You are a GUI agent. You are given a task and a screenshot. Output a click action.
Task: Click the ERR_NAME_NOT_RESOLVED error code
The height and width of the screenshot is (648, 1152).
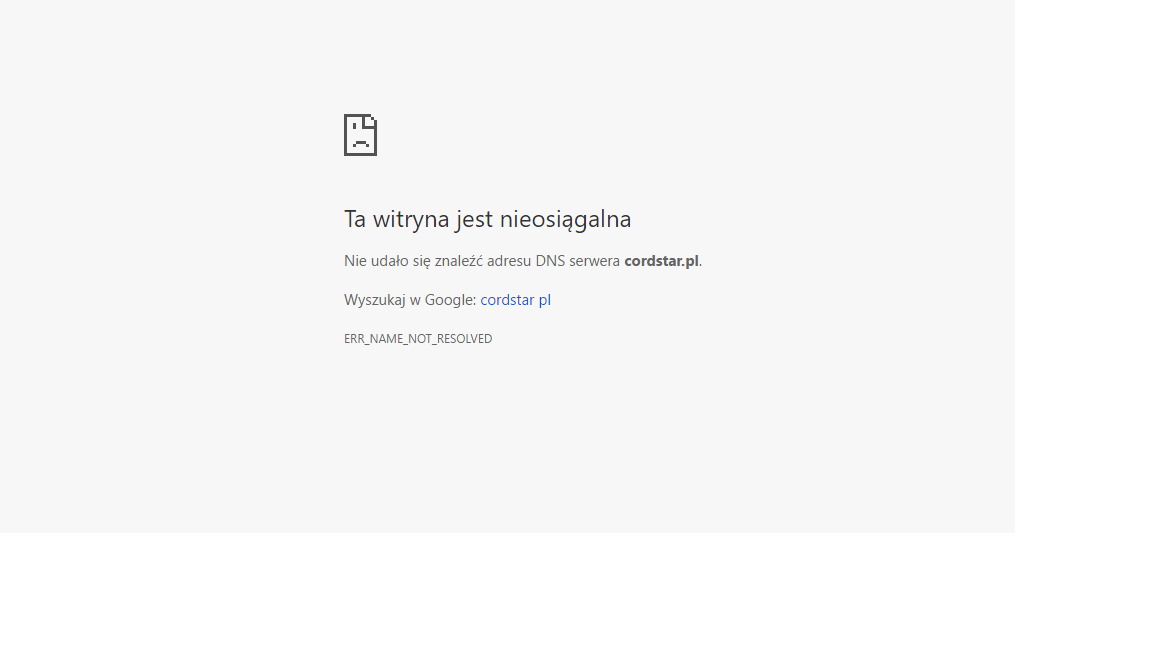[418, 339]
